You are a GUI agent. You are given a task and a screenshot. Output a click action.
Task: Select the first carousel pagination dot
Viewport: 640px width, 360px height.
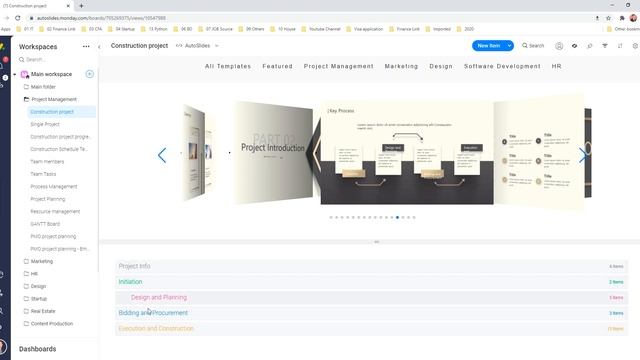click(331, 218)
